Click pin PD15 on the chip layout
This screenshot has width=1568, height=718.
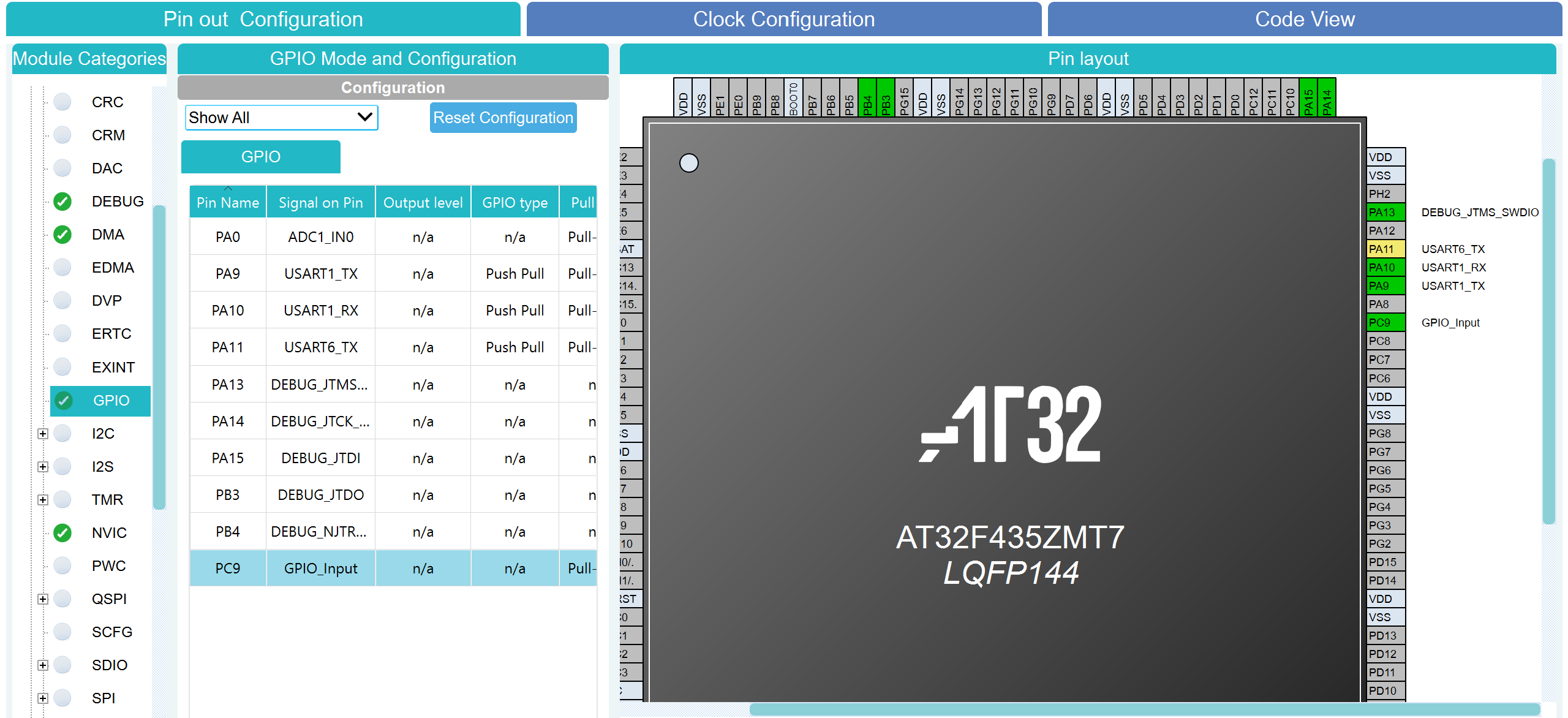point(1386,562)
